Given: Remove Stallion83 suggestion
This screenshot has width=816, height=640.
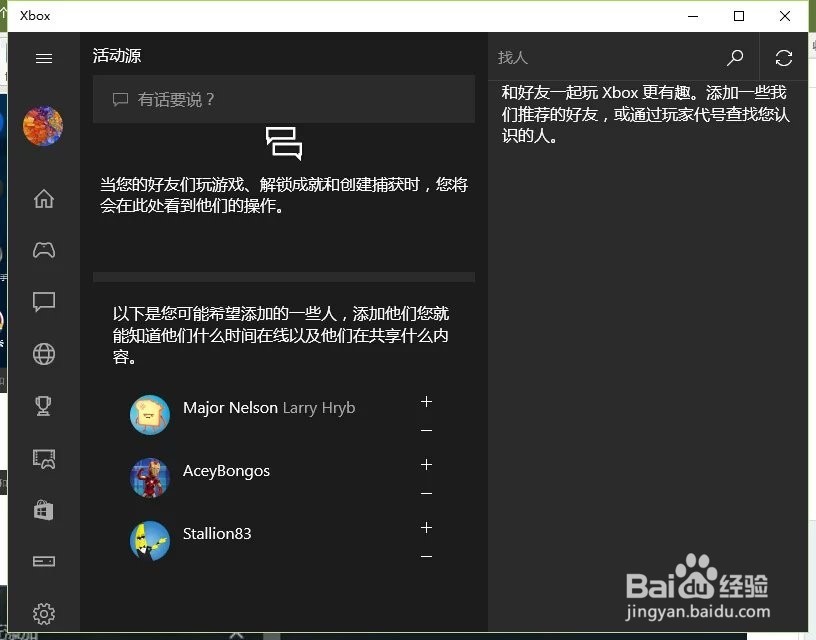Looking at the screenshot, I should tap(426, 556).
